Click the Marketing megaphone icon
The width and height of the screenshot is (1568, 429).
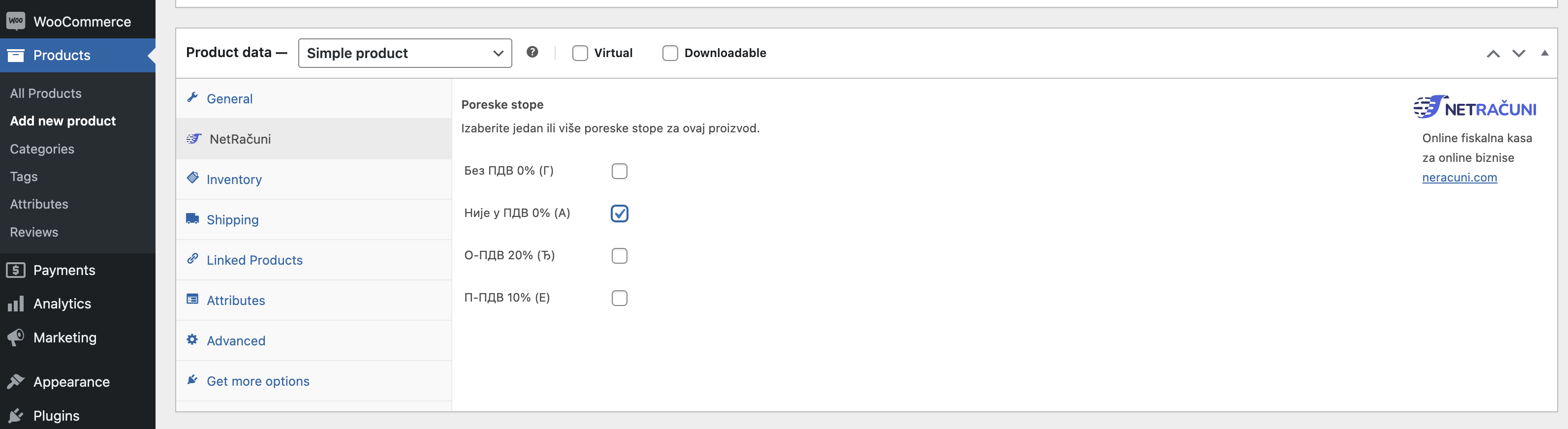point(16,337)
